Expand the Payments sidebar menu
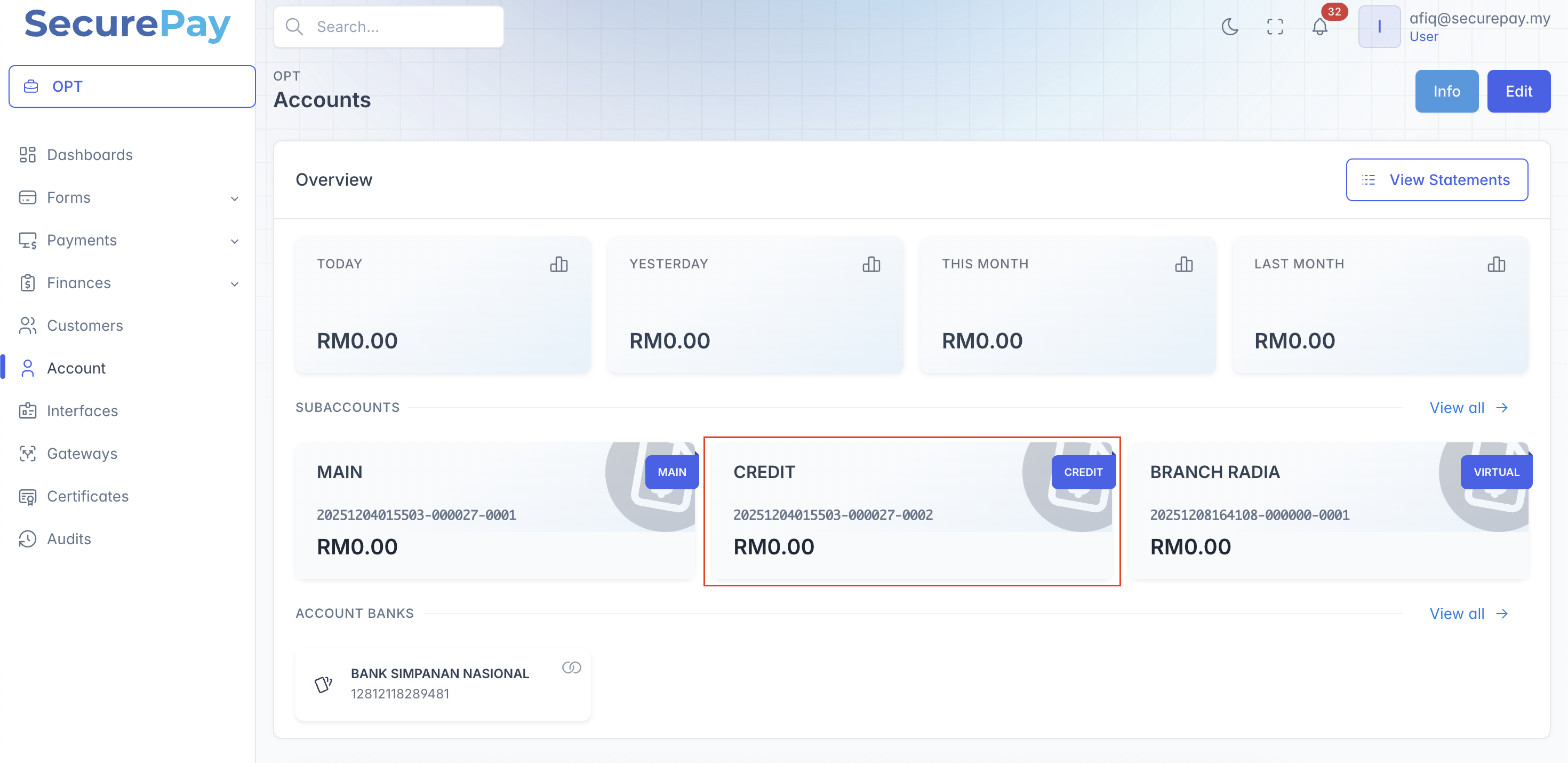This screenshot has height=763, width=1568. 130,241
